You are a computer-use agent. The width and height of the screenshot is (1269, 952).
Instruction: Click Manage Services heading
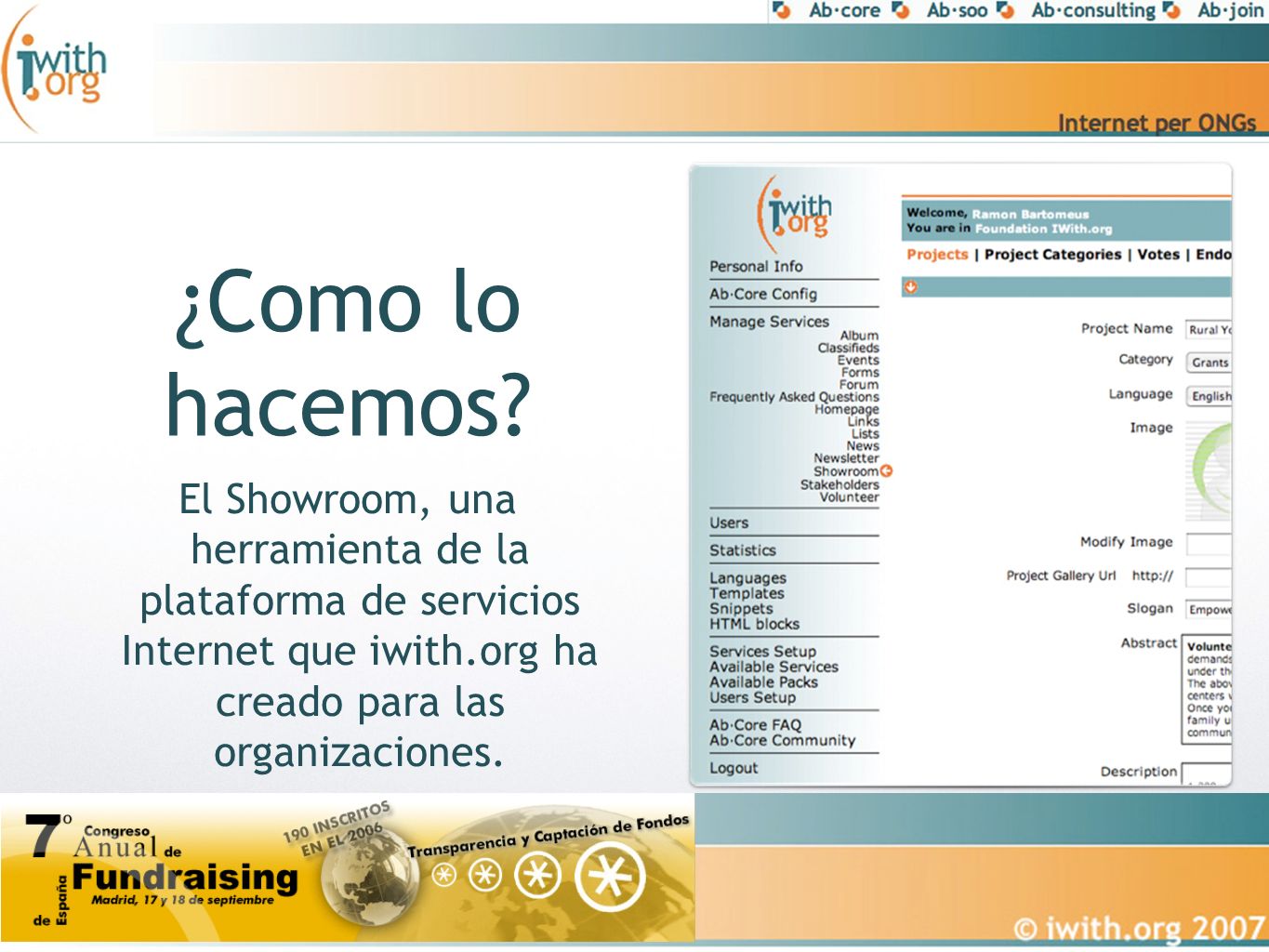click(769, 321)
